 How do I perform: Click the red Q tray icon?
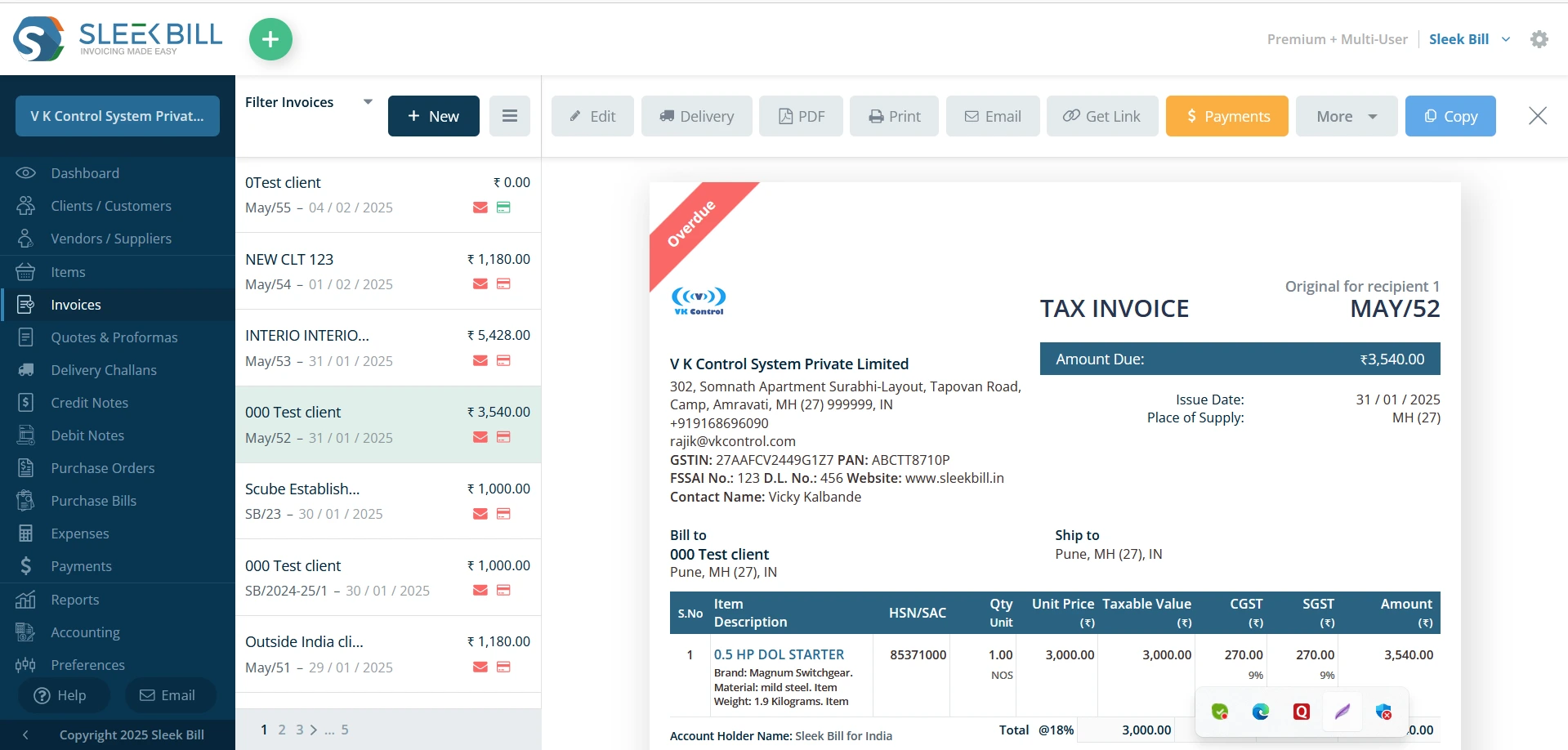(1302, 712)
